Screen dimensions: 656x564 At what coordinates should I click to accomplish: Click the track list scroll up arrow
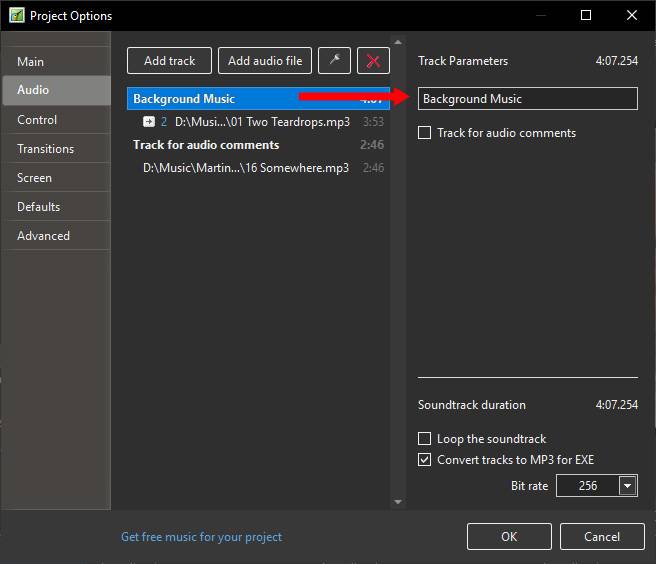pos(398,42)
